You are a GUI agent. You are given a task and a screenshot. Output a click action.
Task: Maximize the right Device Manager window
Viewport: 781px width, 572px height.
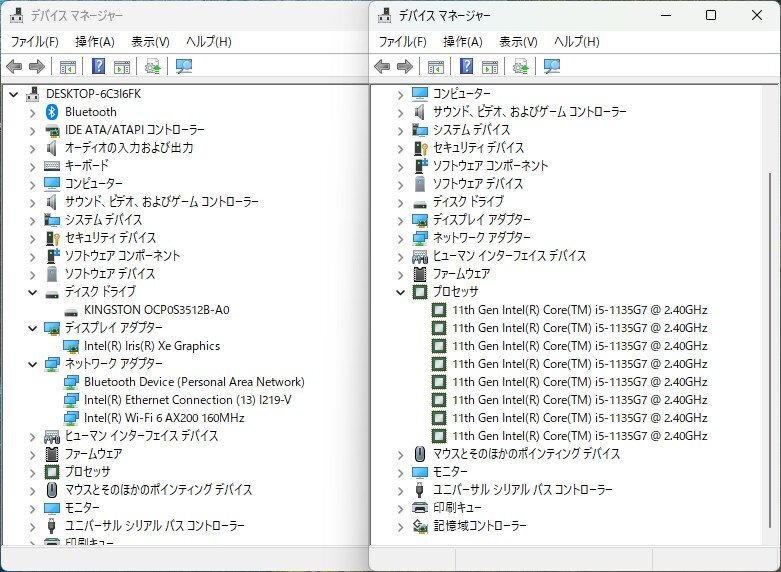pos(711,15)
